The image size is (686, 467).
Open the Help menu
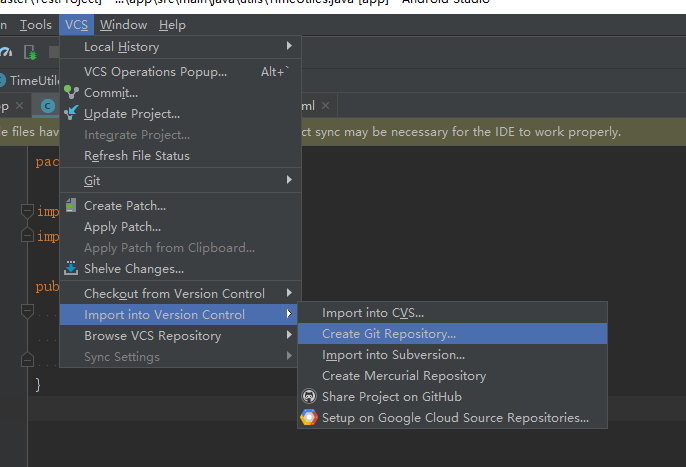pyautogui.click(x=172, y=25)
